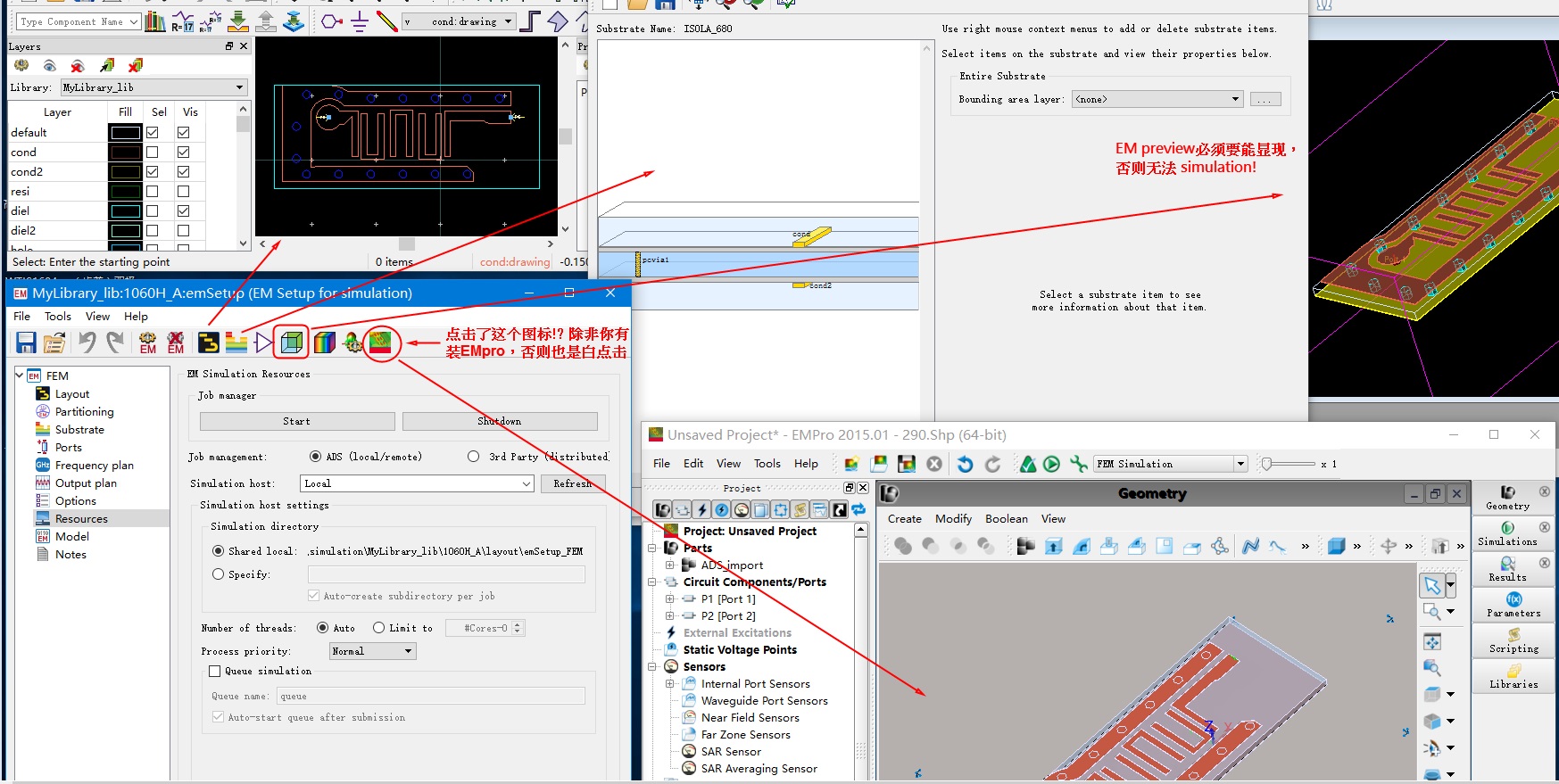This screenshot has height=784, width=1559.
Task: Click the green play simulation icon in EMPro
Action: point(1052,464)
